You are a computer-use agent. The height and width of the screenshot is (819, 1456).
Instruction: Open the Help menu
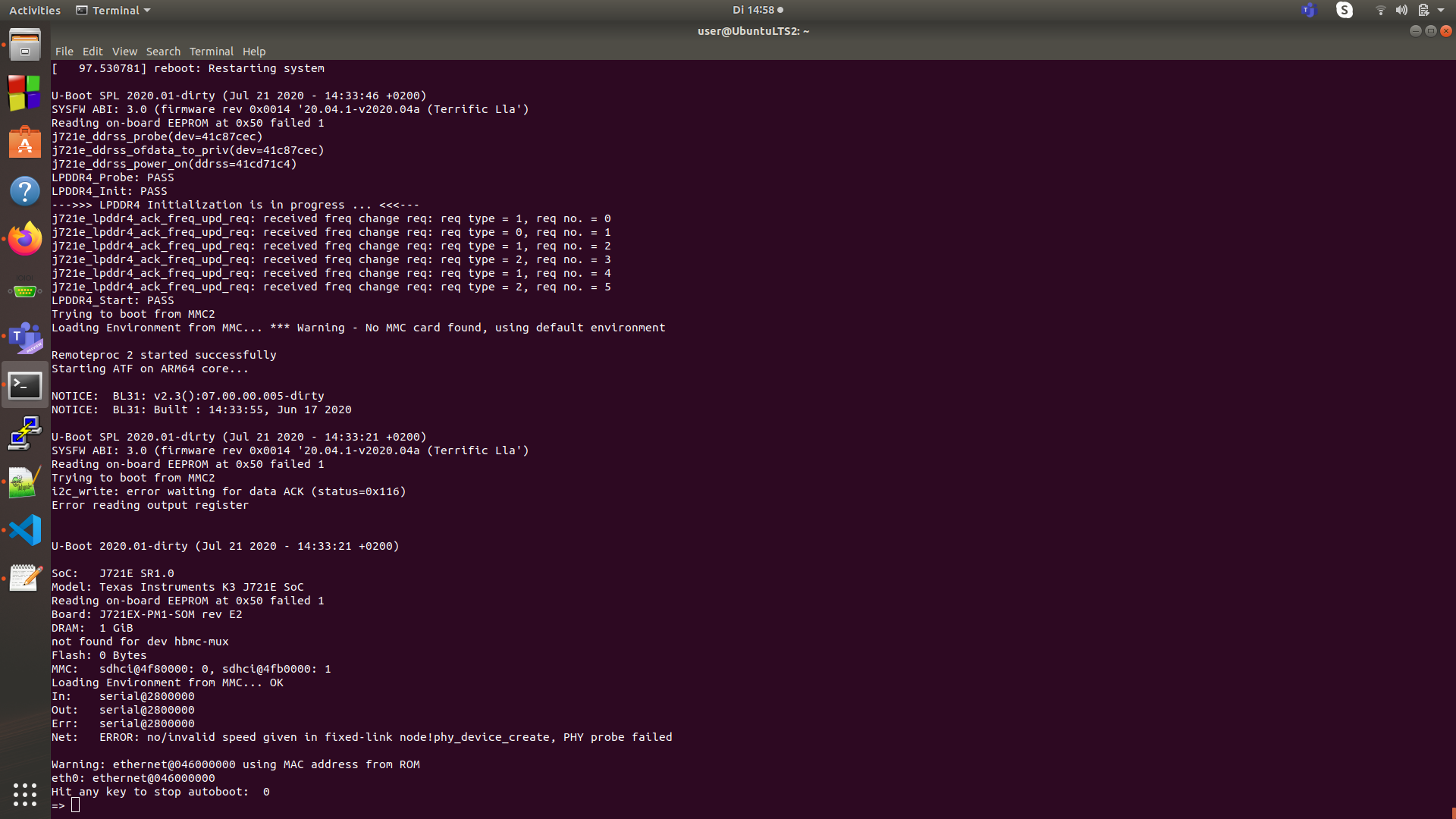pyautogui.click(x=254, y=52)
